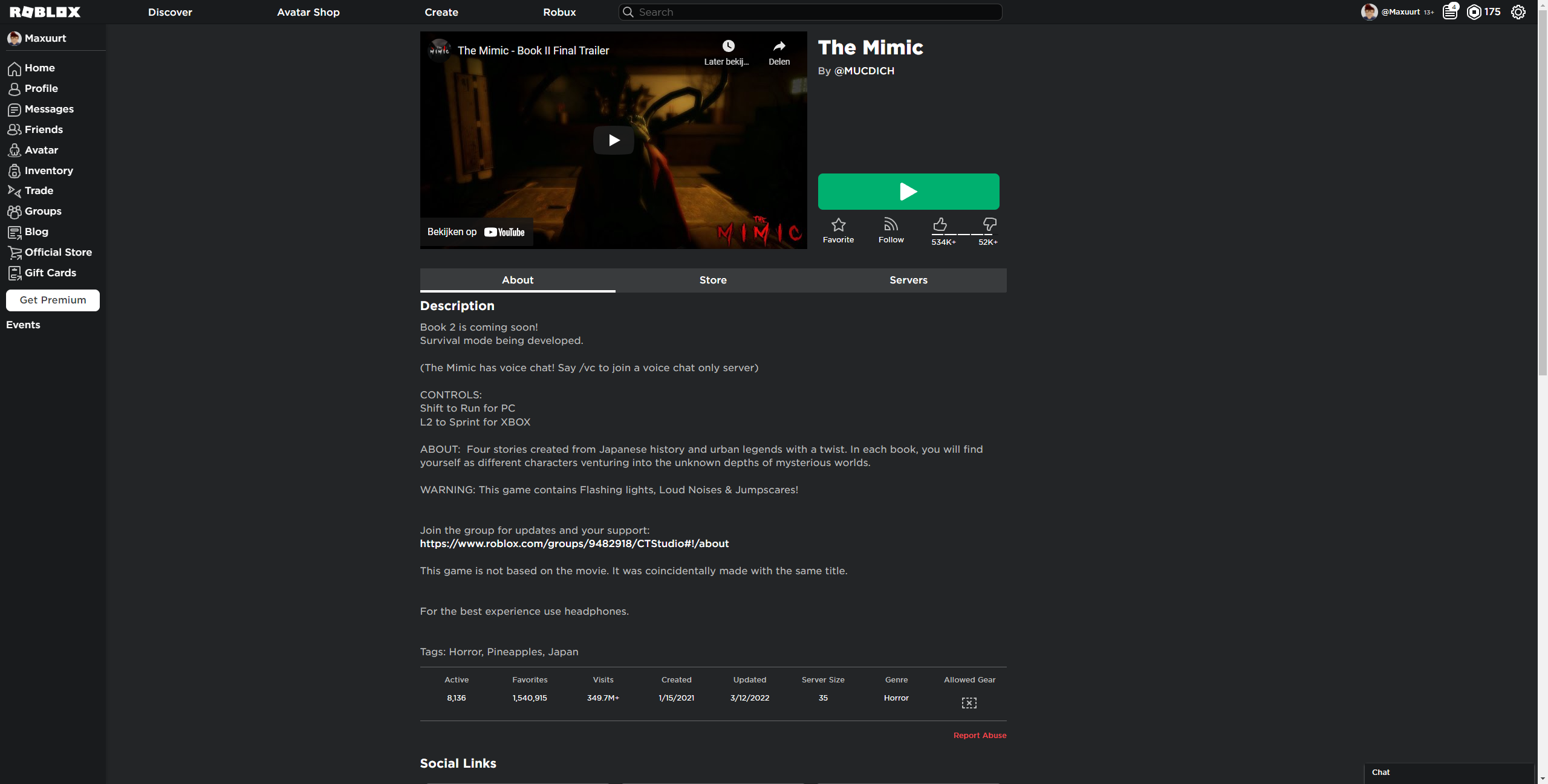Click the Favorite star icon
Viewport: 1548px width, 784px height.
(x=838, y=225)
